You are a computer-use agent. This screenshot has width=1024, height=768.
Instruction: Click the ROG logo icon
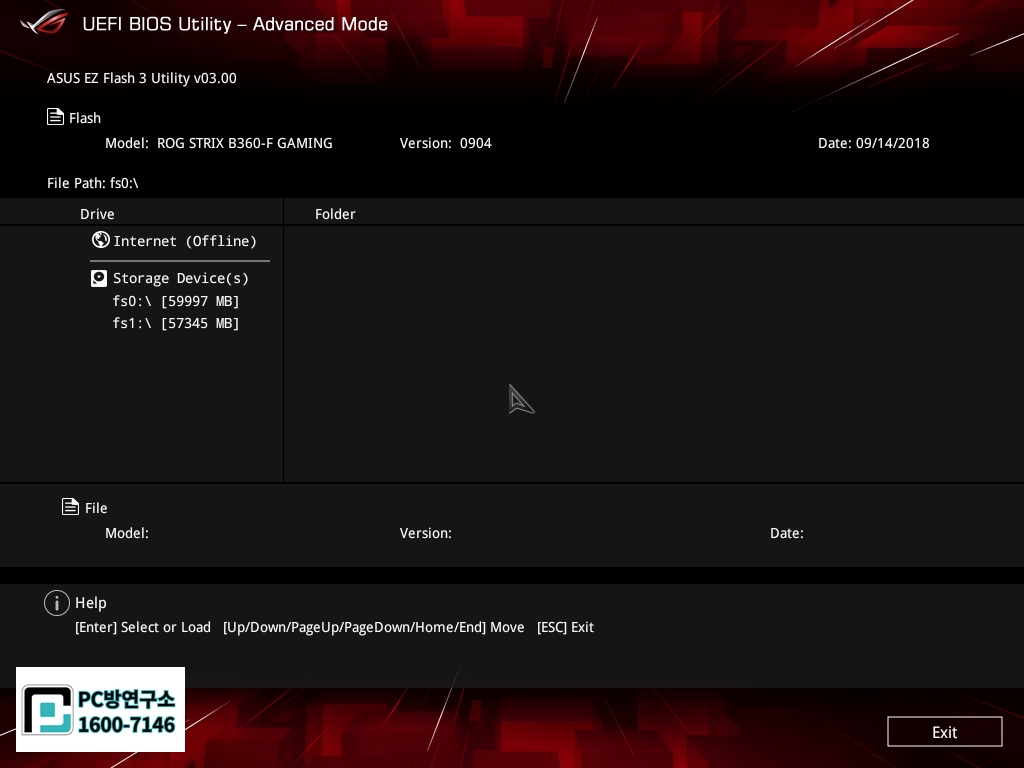(43, 22)
